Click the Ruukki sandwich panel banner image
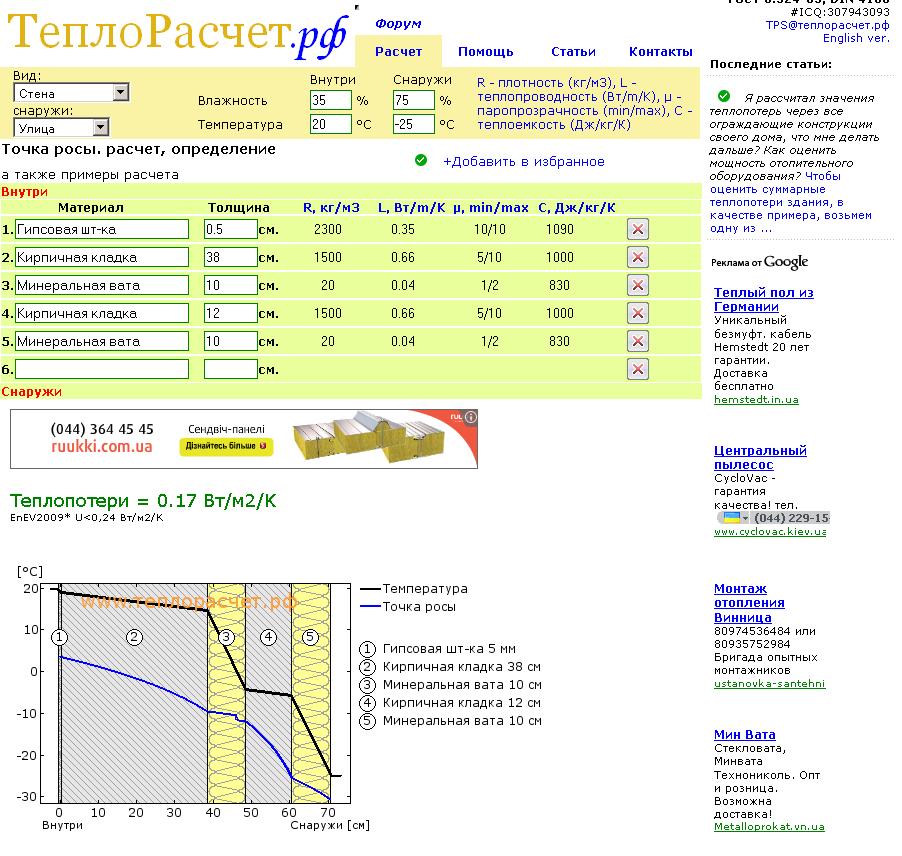This screenshot has width=902, height=856. (244, 439)
